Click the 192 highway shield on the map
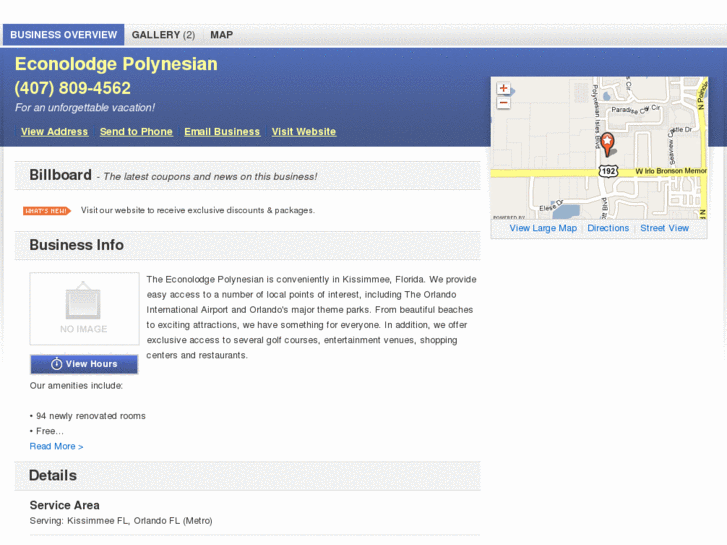Image resolution: width=727 pixels, height=545 pixels. (x=608, y=171)
